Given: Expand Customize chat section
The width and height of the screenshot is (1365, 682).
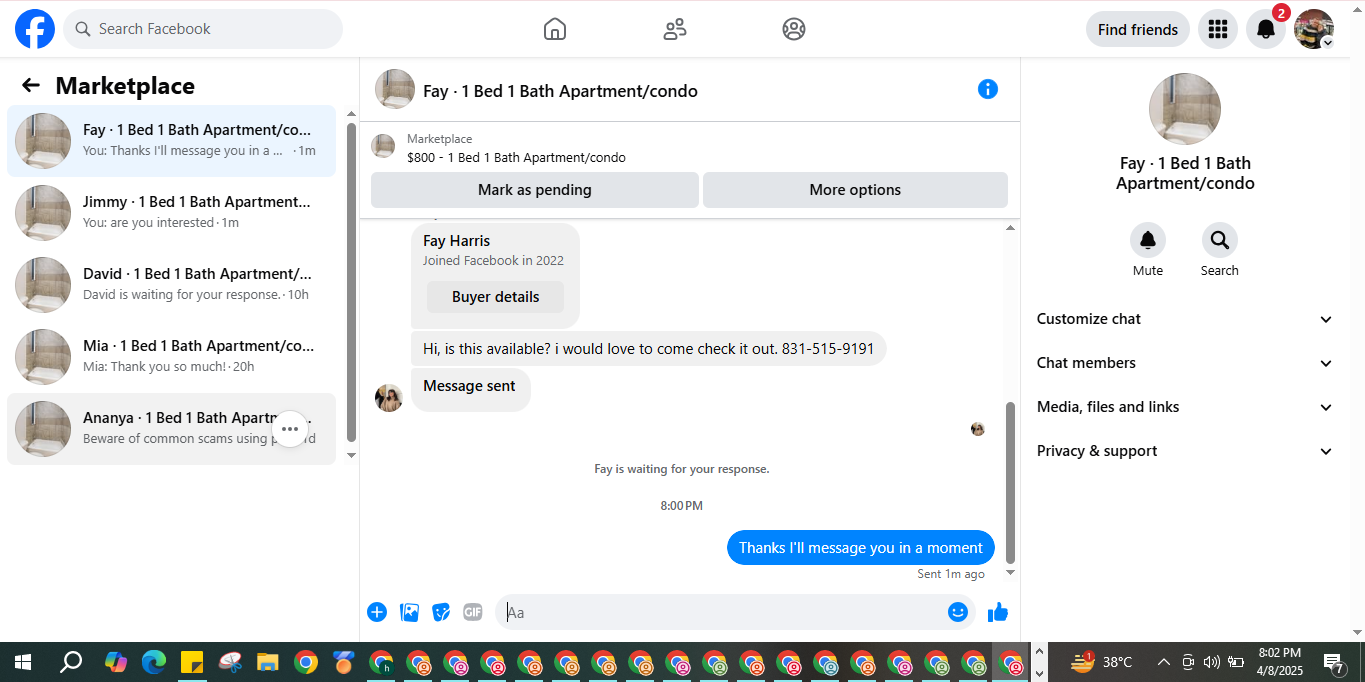Looking at the screenshot, I should coord(1185,319).
